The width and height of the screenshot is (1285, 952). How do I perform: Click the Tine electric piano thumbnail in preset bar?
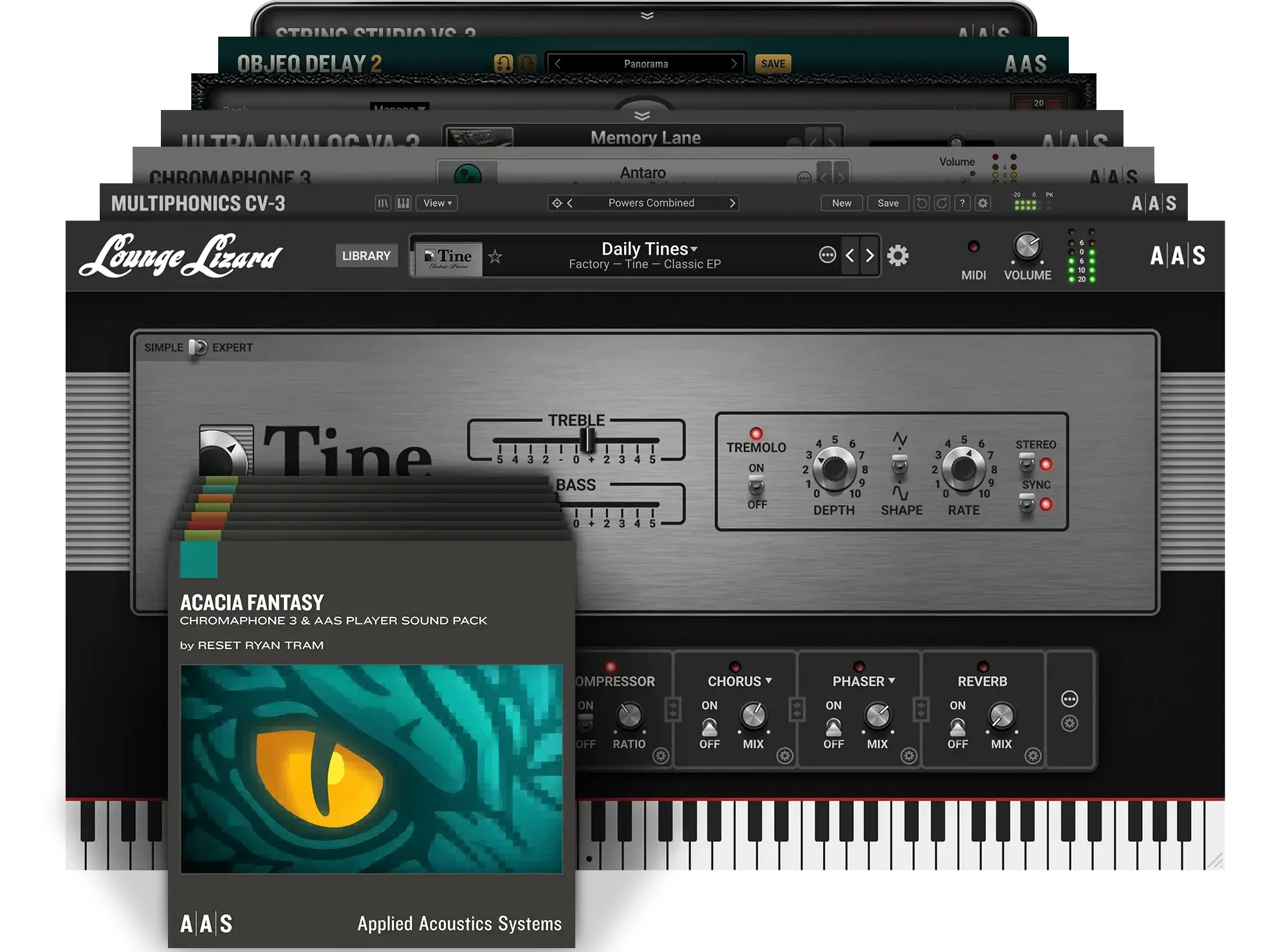[x=448, y=259]
